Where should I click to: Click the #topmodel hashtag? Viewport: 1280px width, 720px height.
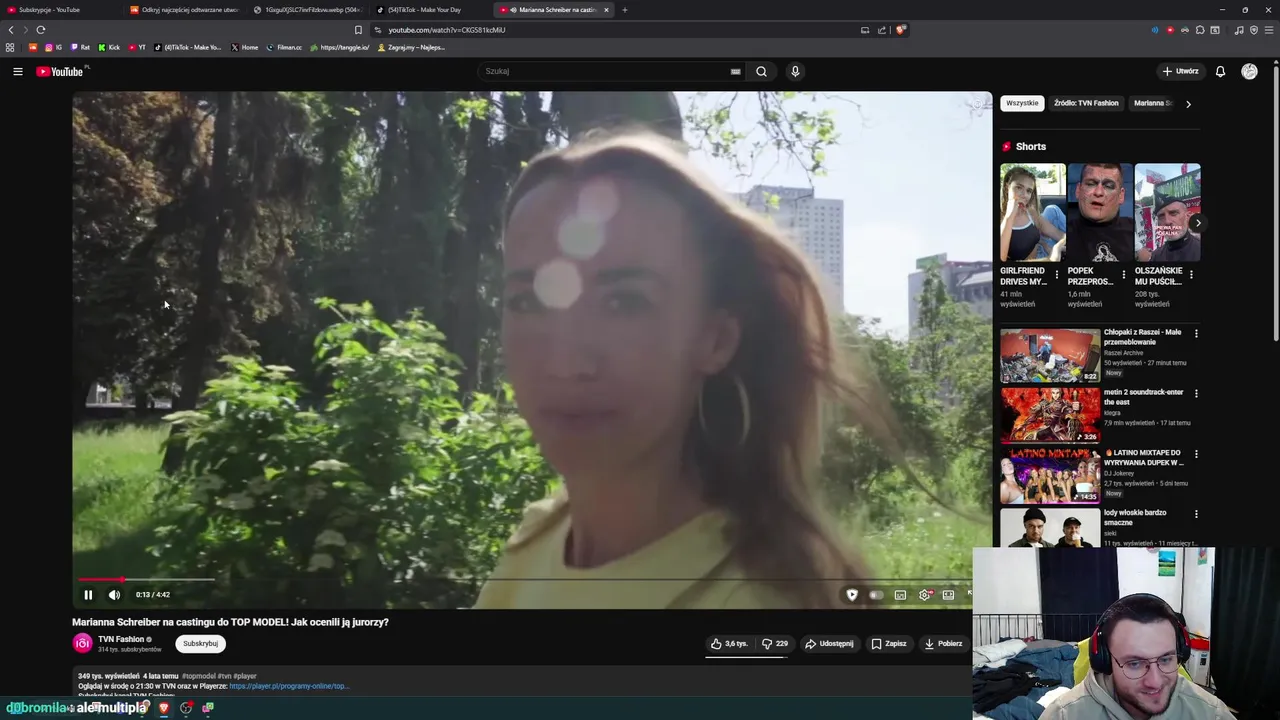tap(200, 676)
